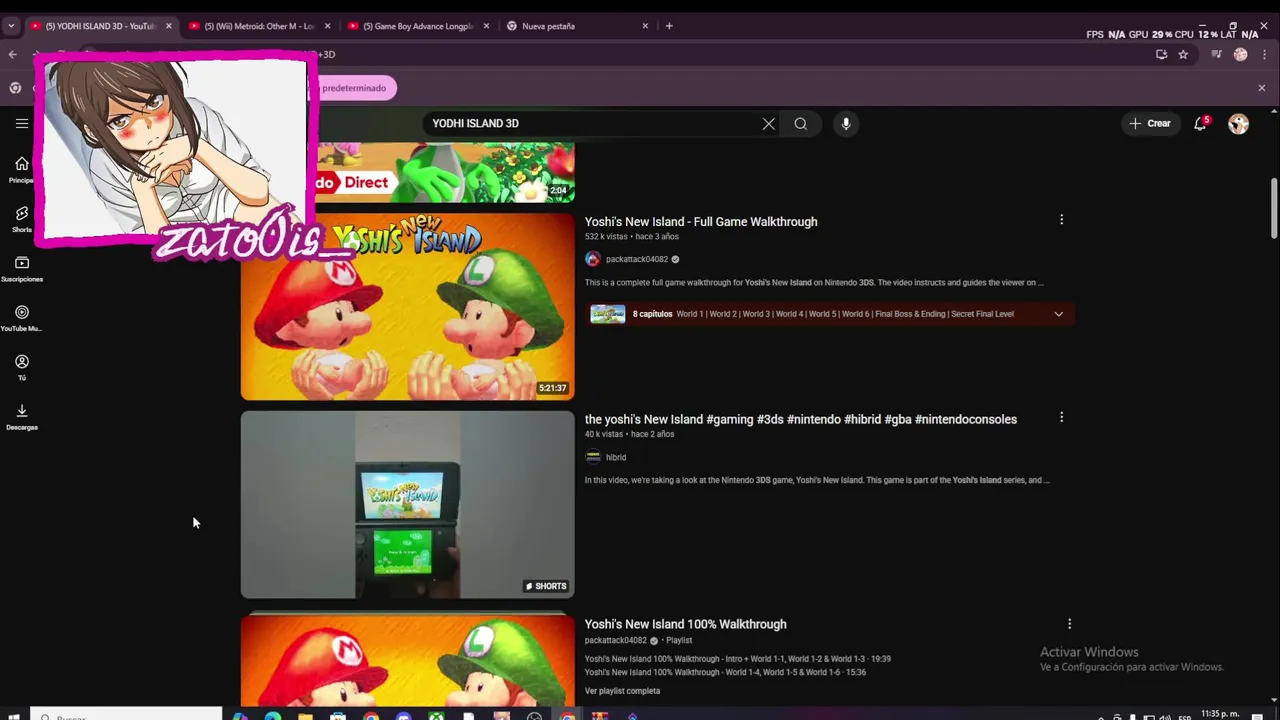Image resolution: width=1280 pixels, height=720 pixels.
Task: Open the browser media control icon
Action: (1217, 55)
